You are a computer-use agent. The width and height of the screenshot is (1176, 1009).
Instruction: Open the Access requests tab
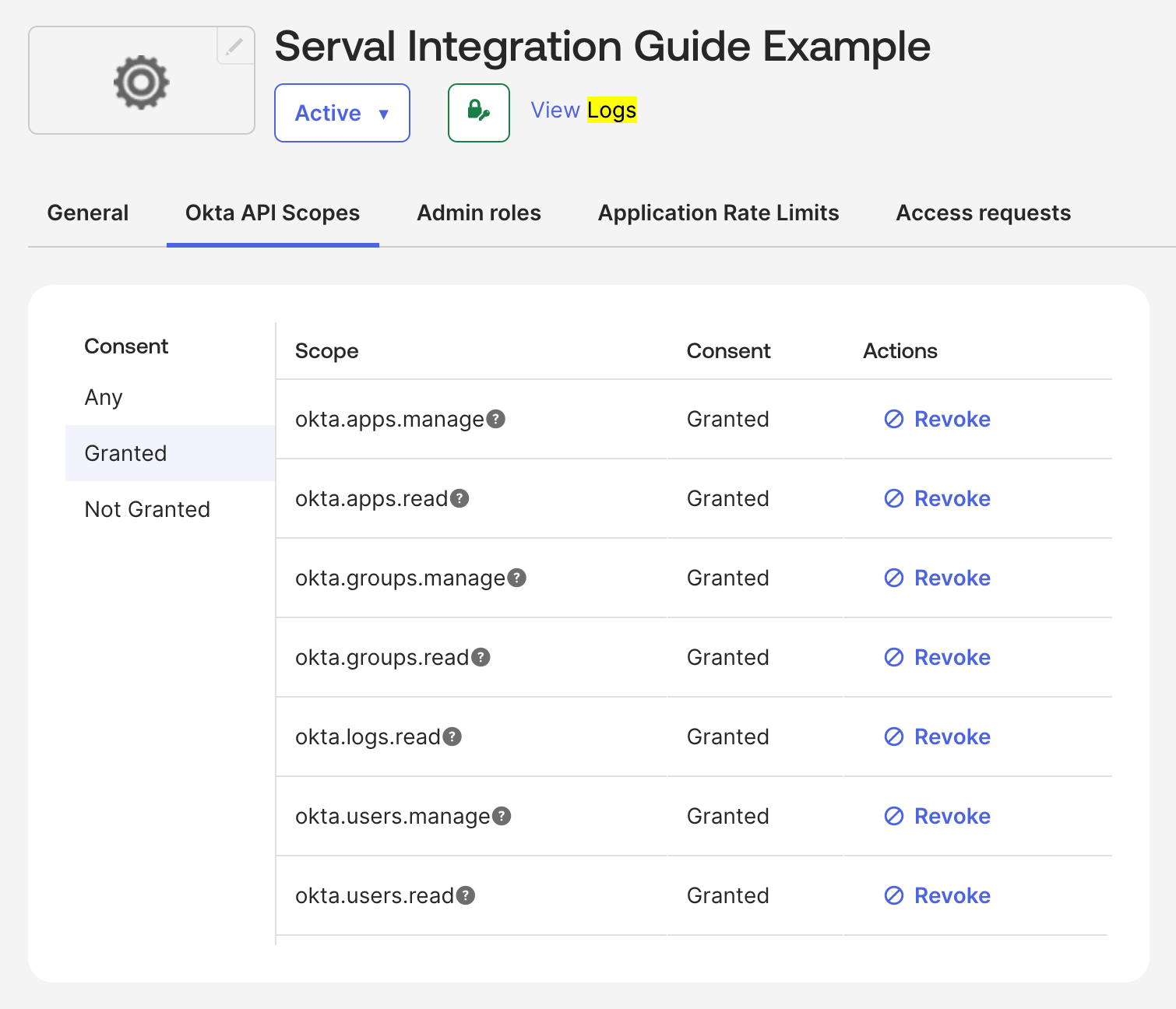(x=983, y=213)
